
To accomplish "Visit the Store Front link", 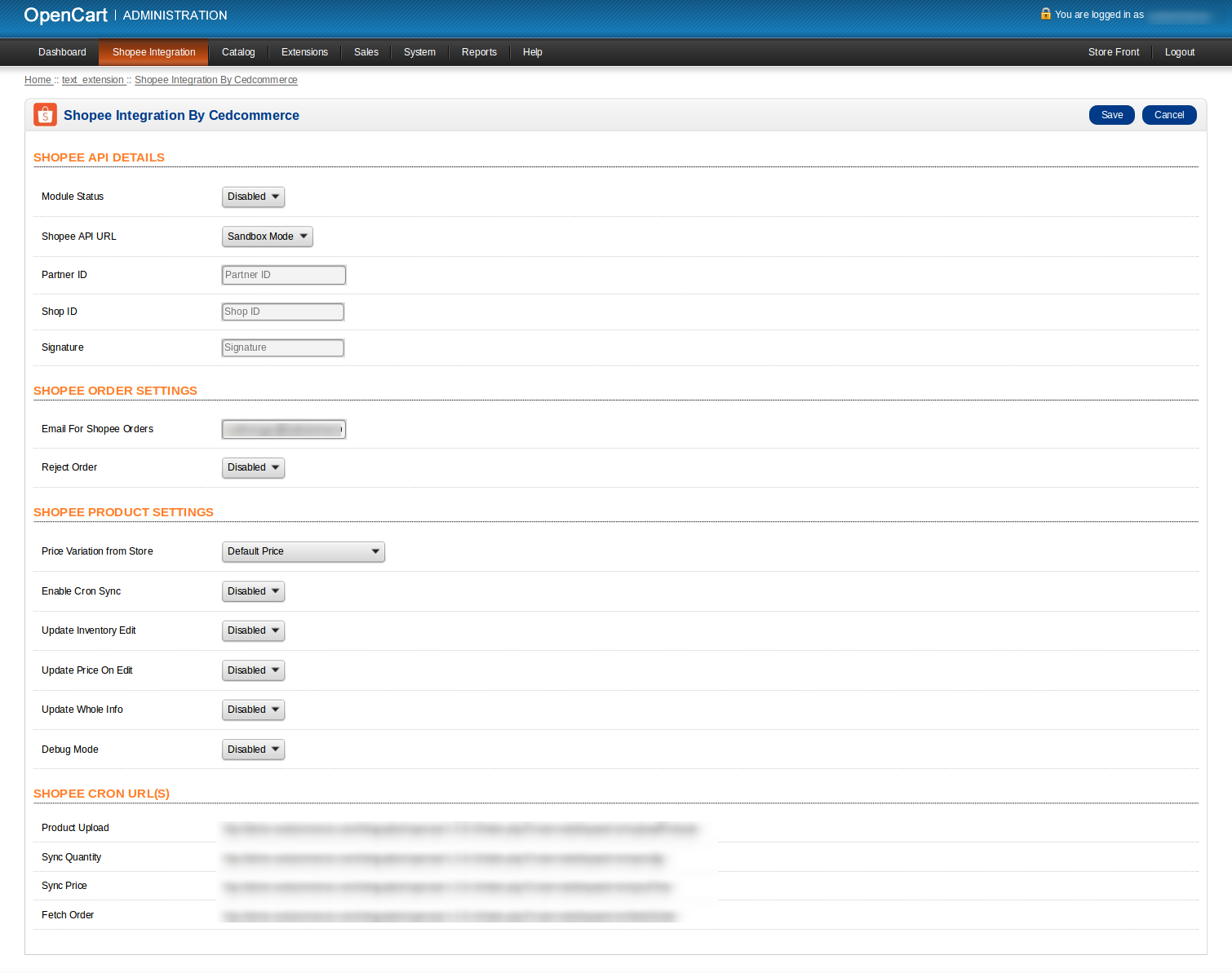I will coord(1113,52).
